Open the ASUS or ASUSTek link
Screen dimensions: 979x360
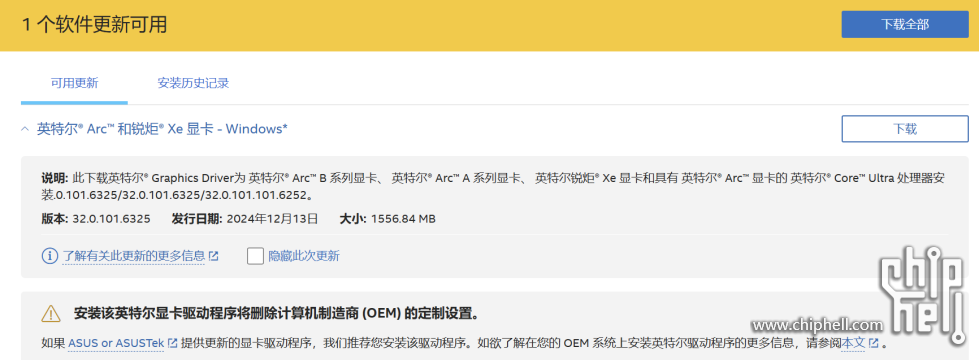[x=116, y=343]
